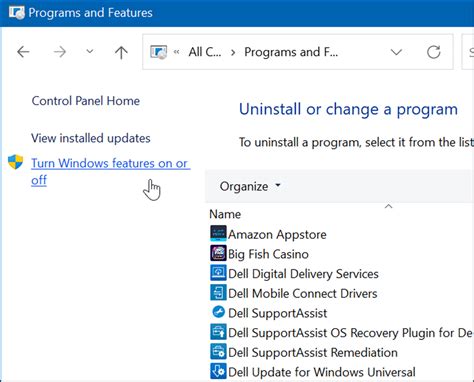Go up one folder level

(x=121, y=52)
